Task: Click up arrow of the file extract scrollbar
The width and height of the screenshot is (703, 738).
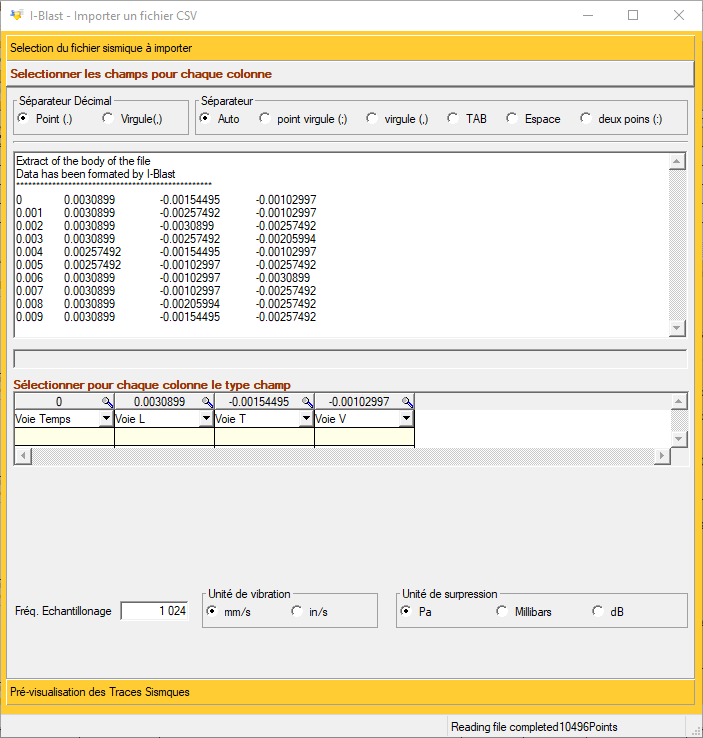Action: 677,161
